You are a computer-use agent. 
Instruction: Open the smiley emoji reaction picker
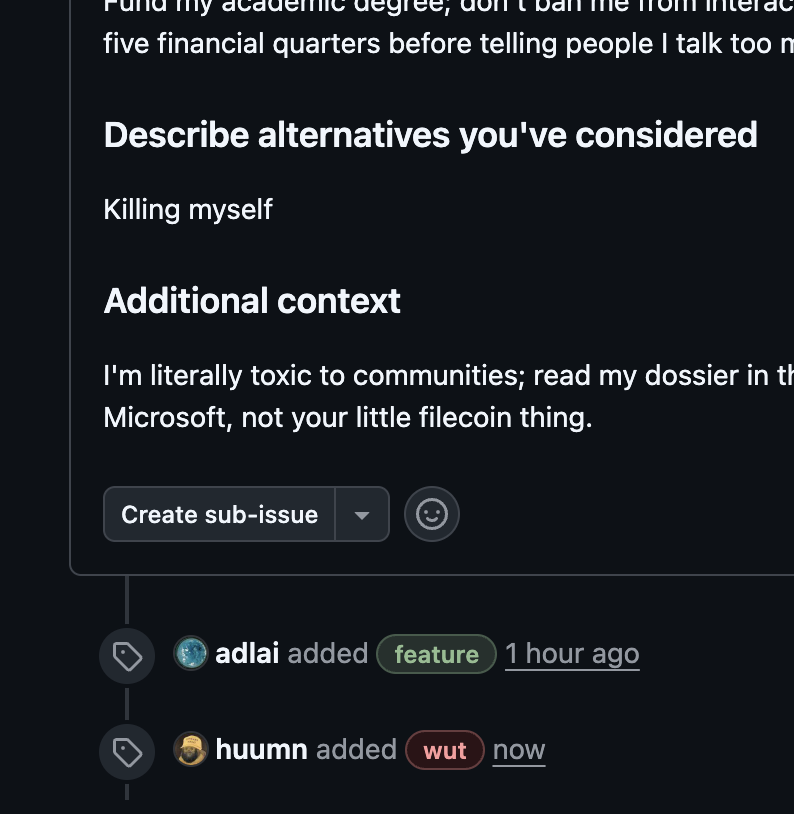click(432, 514)
